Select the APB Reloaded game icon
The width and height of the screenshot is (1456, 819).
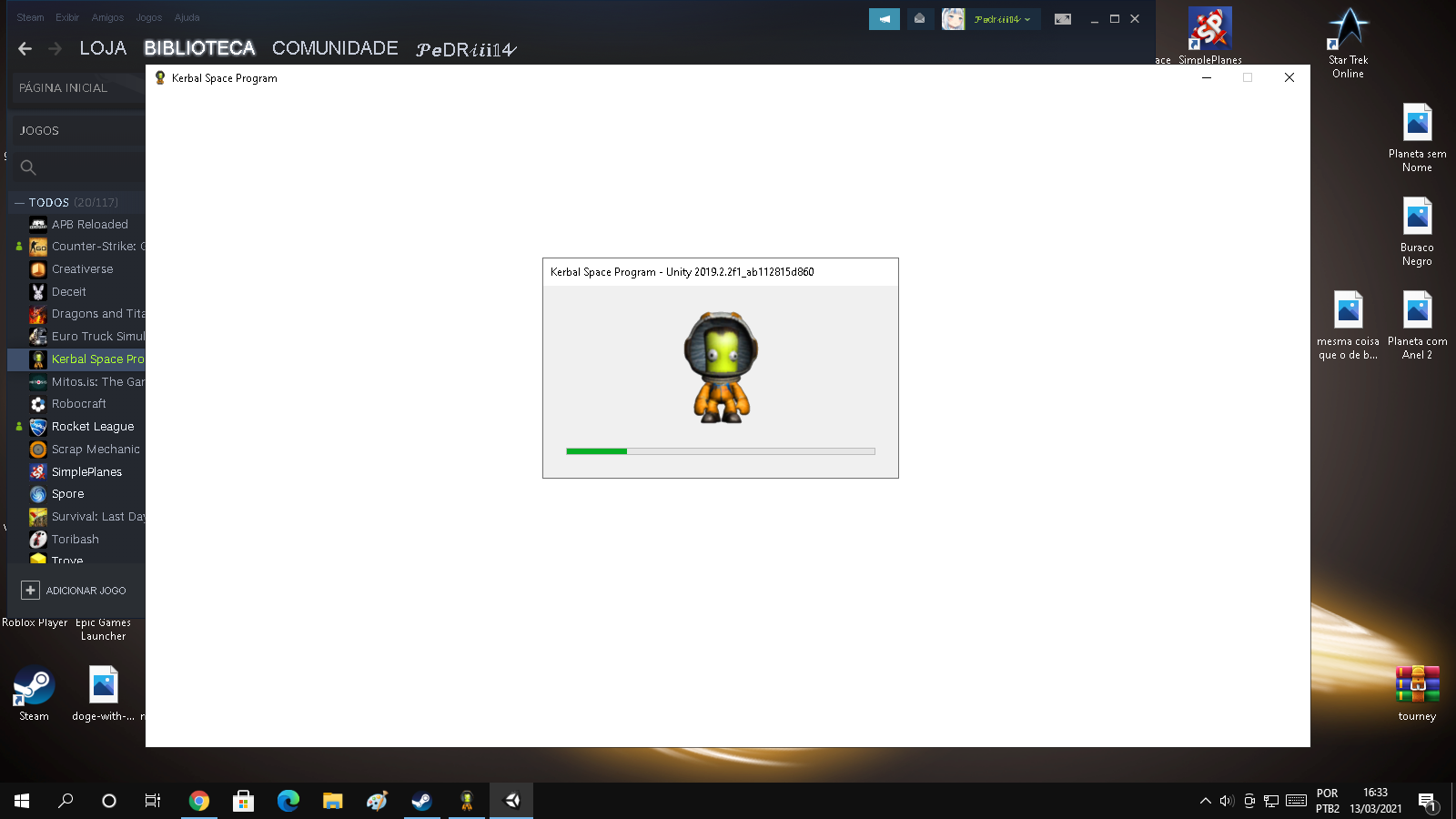(38, 225)
